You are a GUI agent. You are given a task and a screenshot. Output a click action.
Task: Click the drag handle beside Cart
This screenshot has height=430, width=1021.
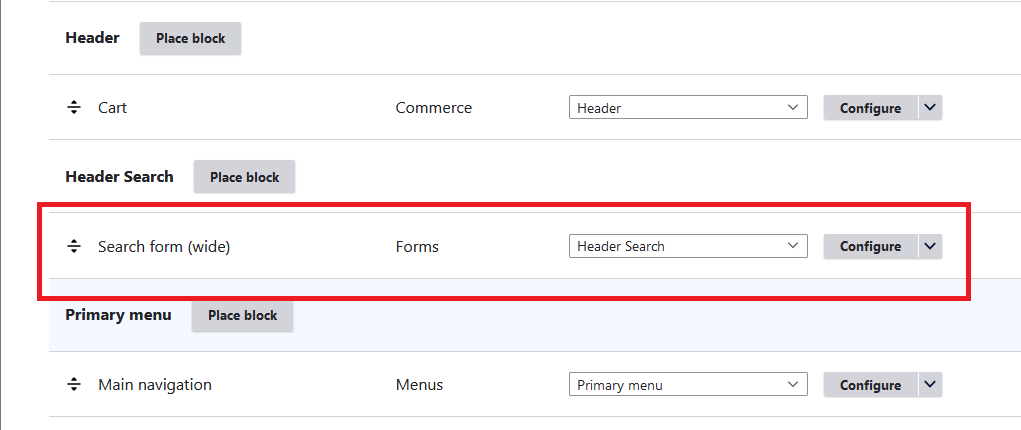pos(73,107)
